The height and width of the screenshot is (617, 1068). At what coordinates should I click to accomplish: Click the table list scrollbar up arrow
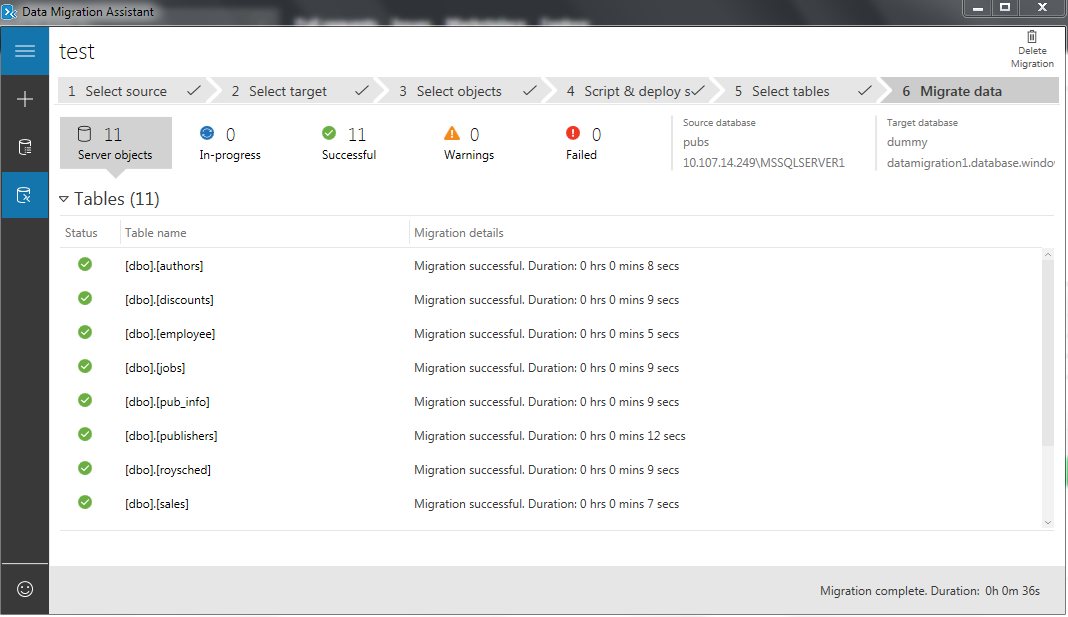(1048, 254)
